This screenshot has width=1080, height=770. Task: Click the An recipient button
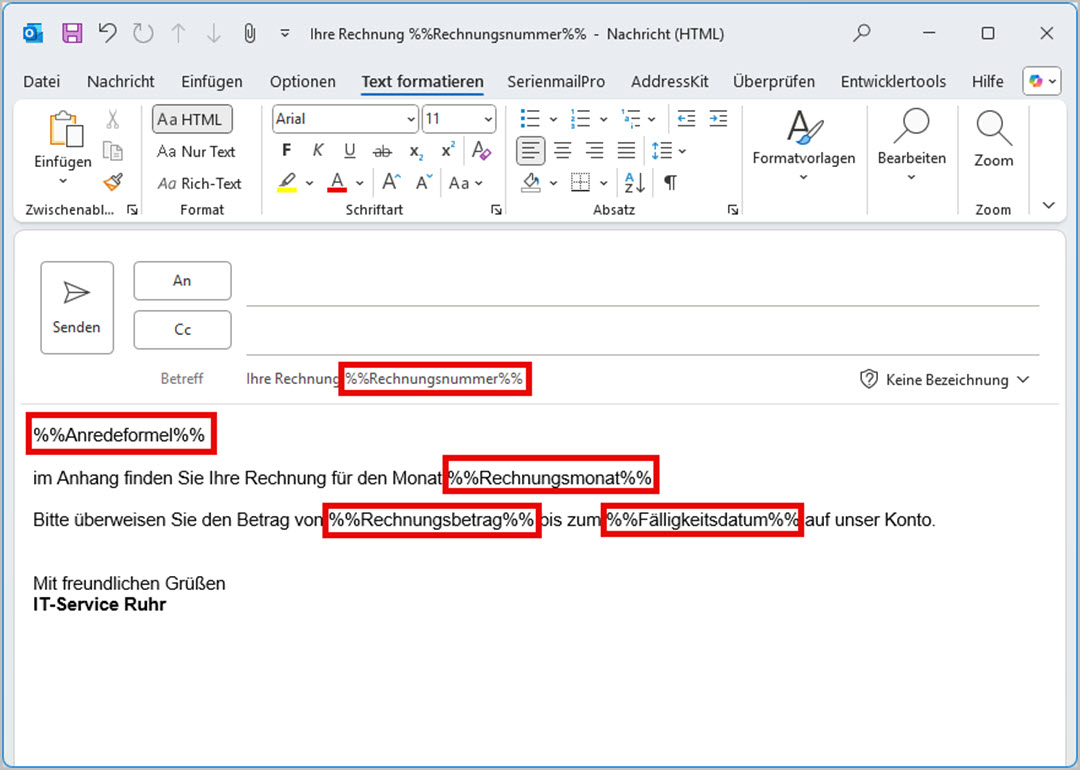click(182, 281)
